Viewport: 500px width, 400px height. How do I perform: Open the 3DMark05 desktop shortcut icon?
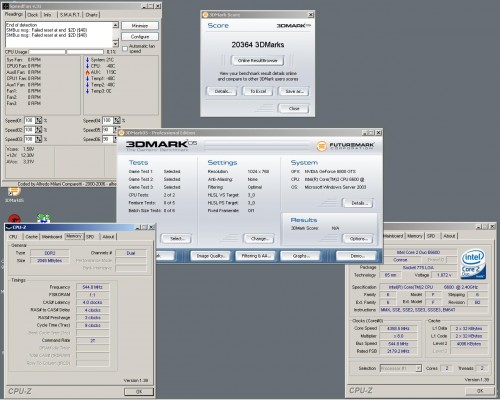pyautogui.click(x=14, y=192)
